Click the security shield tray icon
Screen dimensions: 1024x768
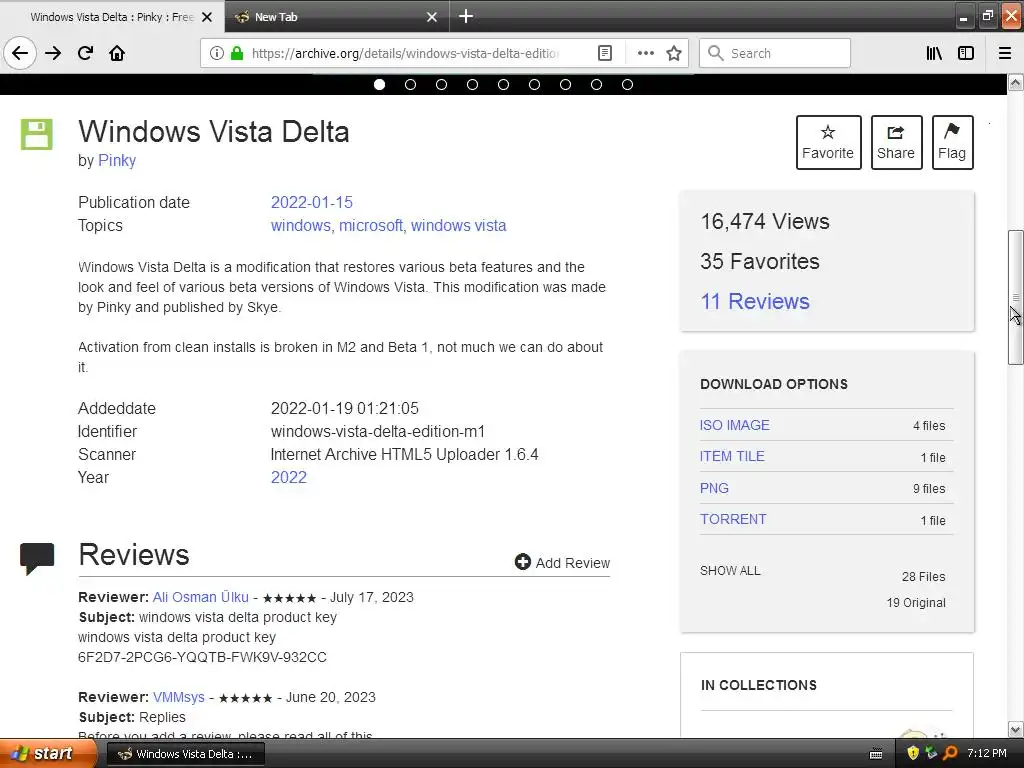click(x=913, y=753)
